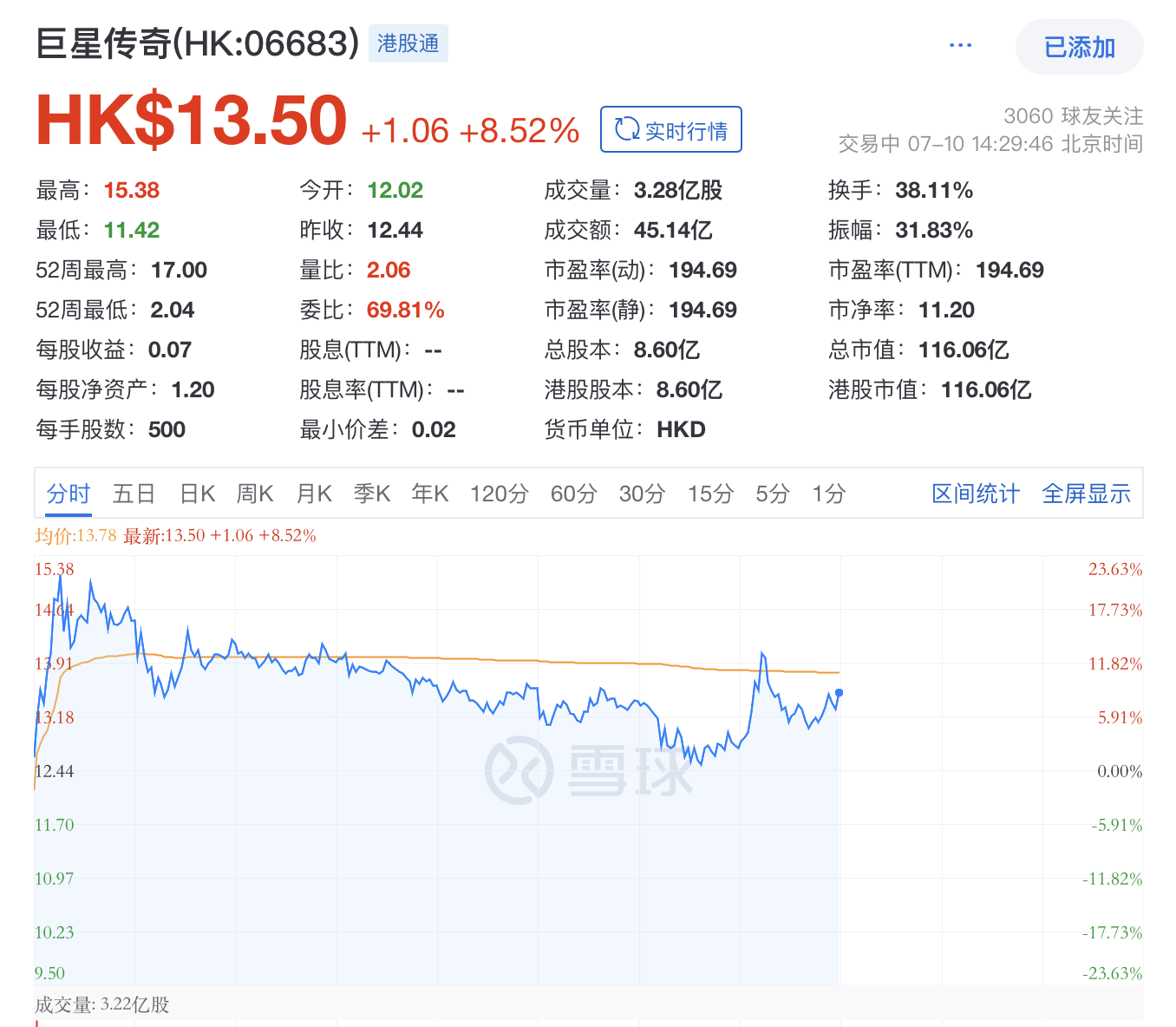Select the 分时 chart tab
Screen dimensions: 1176x1027
click(69, 494)
